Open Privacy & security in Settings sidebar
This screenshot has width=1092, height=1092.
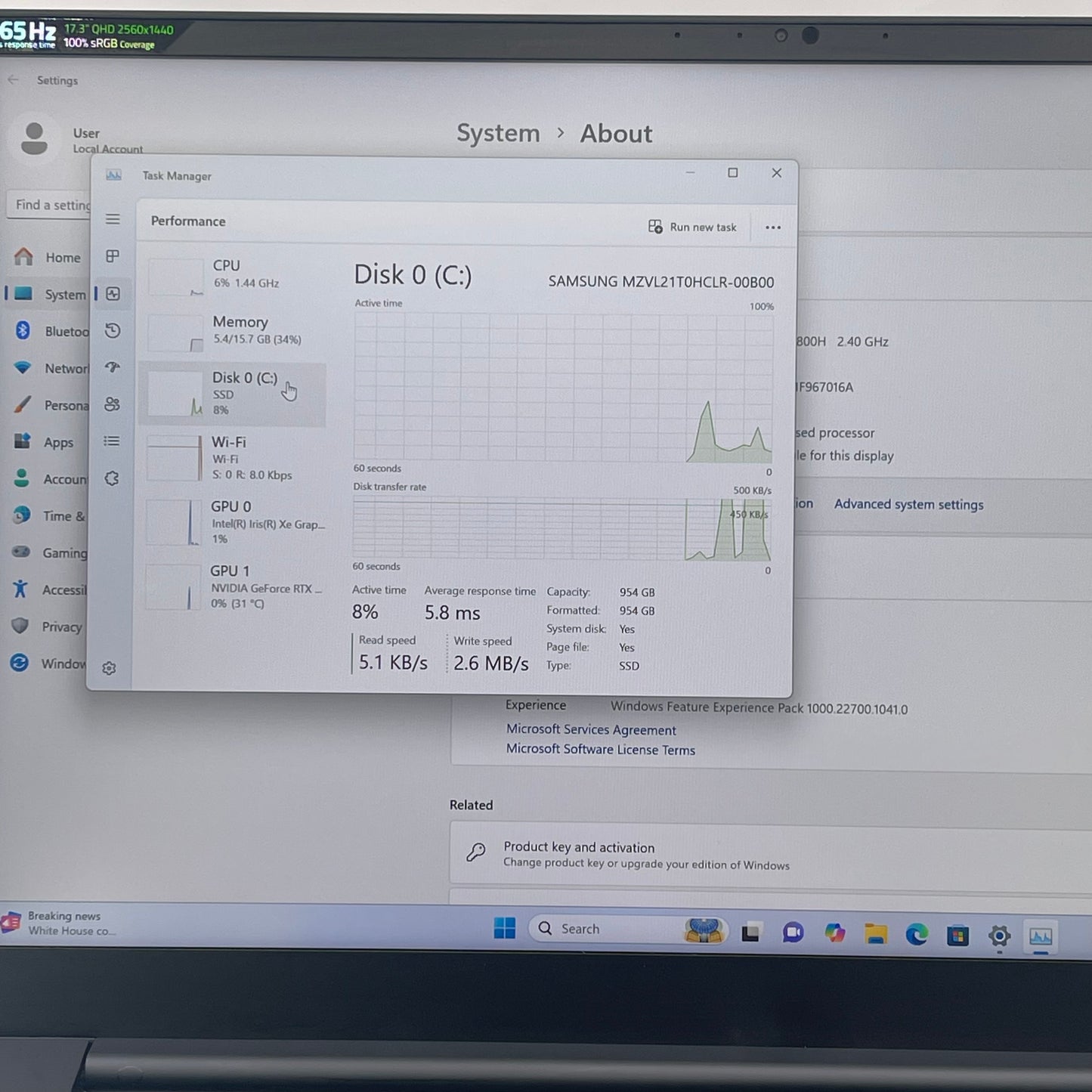48,626
